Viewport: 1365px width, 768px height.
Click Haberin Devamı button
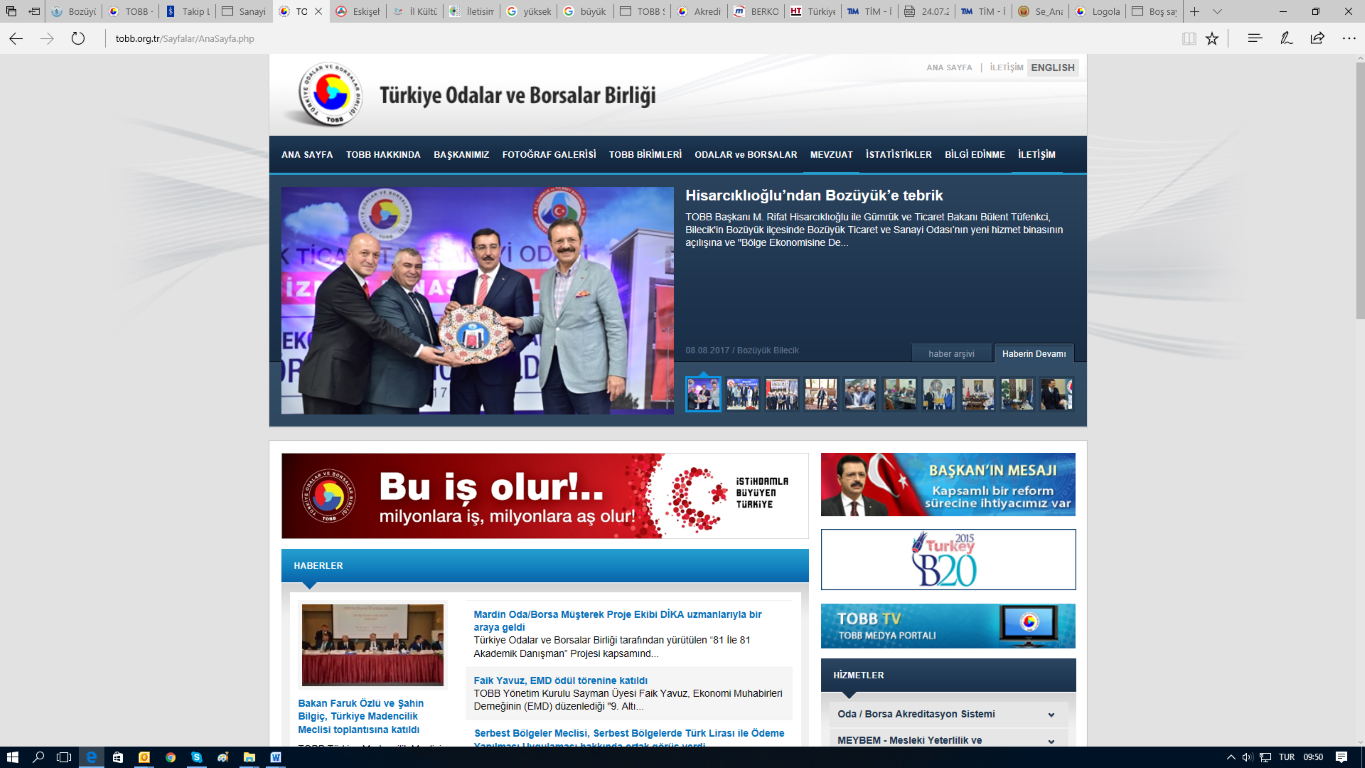(1034, 354)
